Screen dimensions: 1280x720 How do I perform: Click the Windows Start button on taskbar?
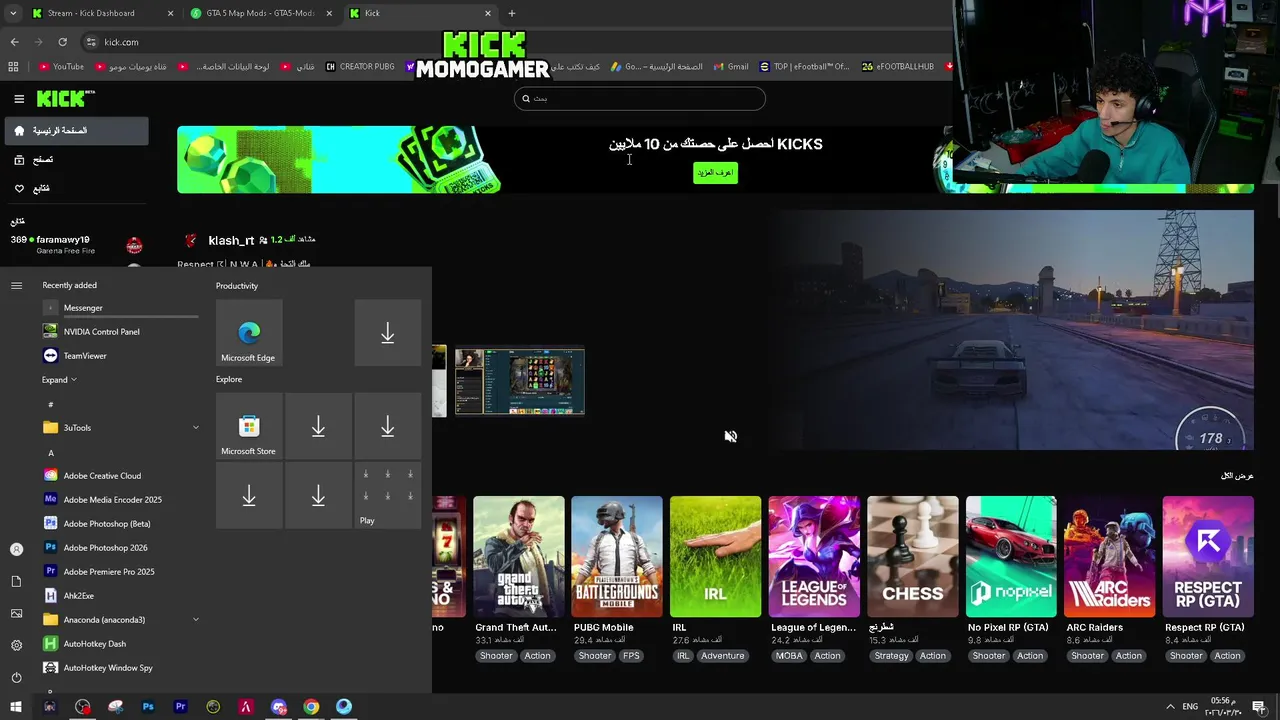16,707
